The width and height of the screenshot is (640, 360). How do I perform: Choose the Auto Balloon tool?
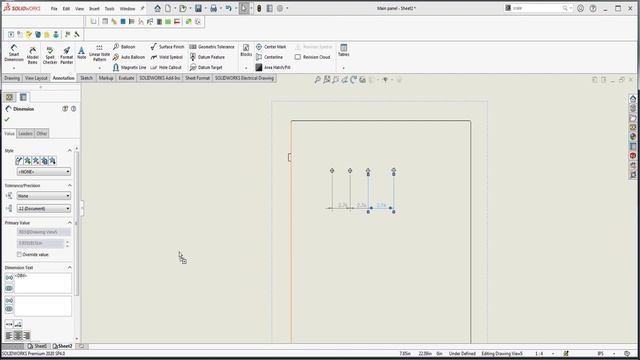129,57
